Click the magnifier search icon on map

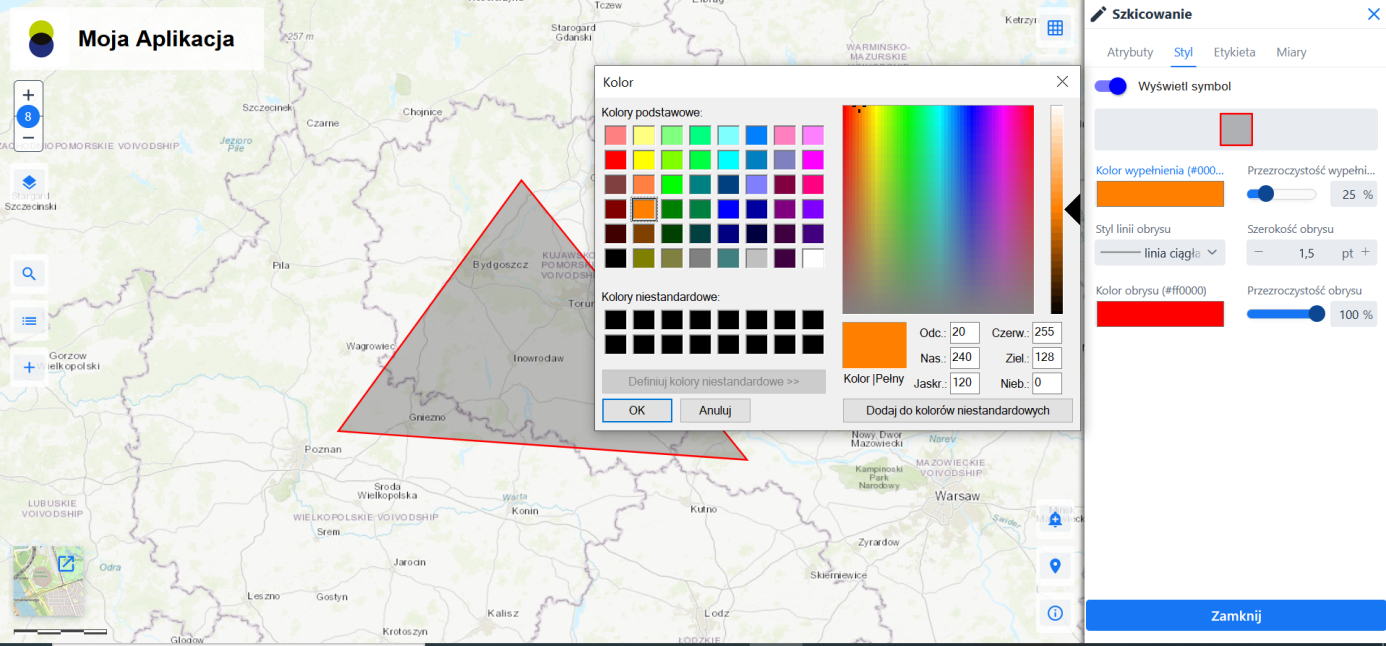tap(29, 274)
